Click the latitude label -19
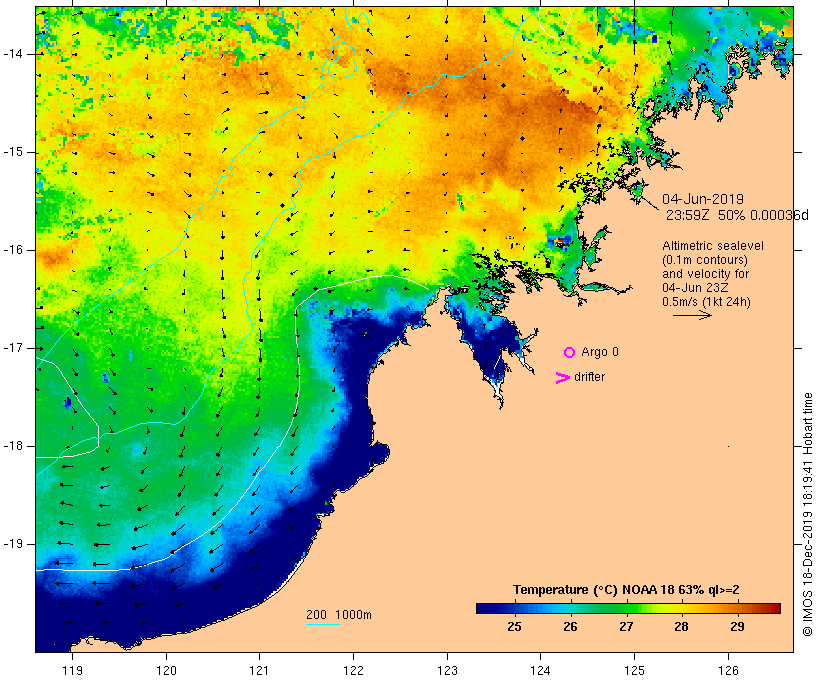The image size is (820, 680). (13, 544)
